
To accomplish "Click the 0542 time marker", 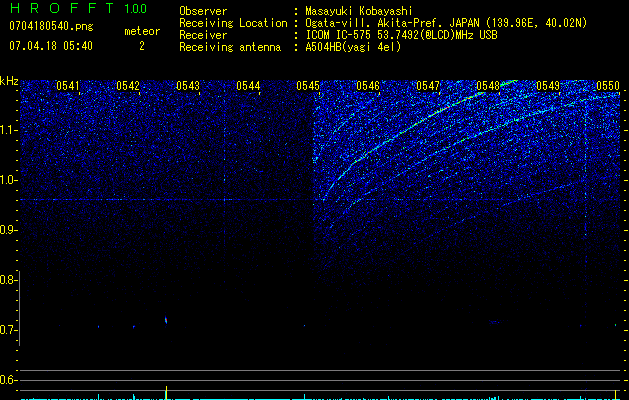I will coord(128,86).
